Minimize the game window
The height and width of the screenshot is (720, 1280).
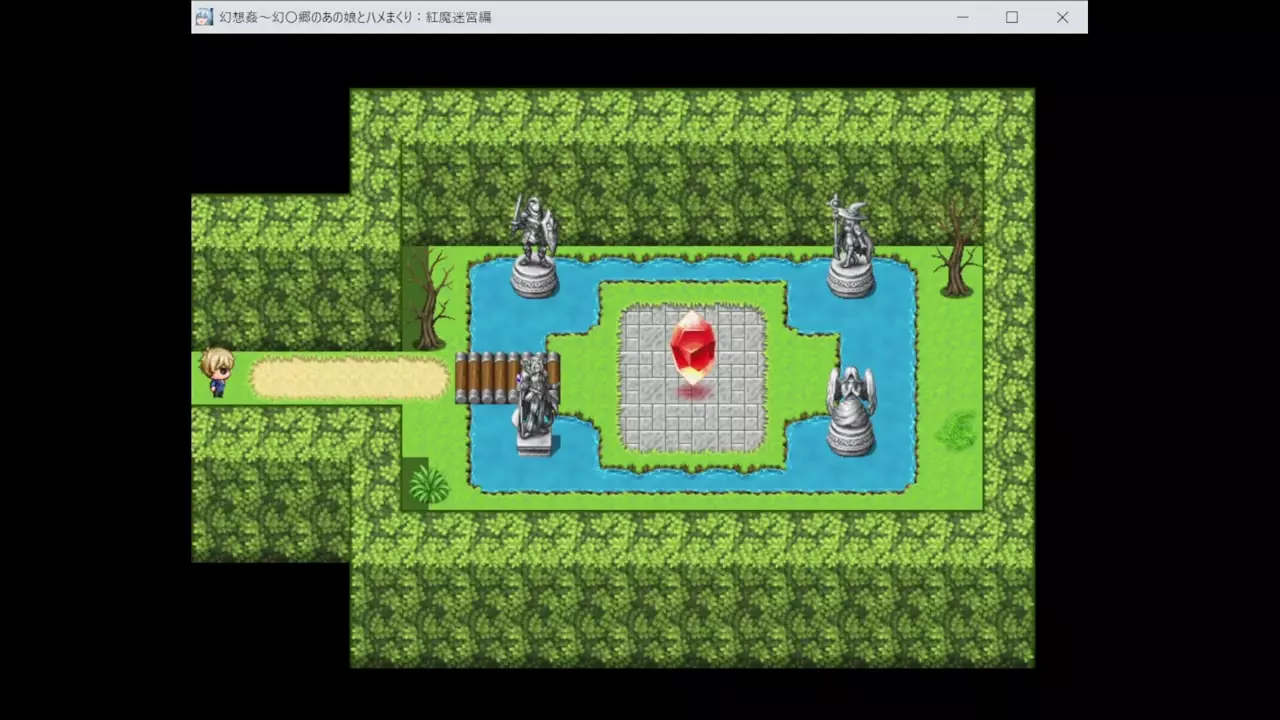click(x=962, y=17)
